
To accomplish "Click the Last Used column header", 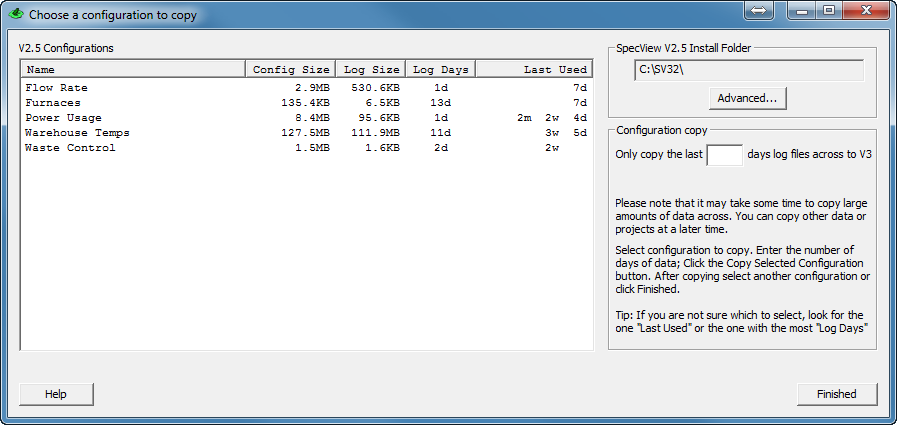I will (532, 69).
